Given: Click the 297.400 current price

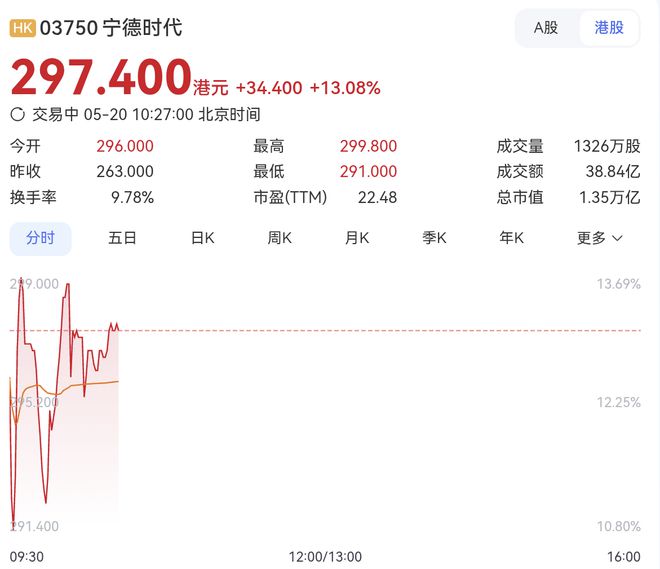Looking at the screenshot, I should click(101, 78).
